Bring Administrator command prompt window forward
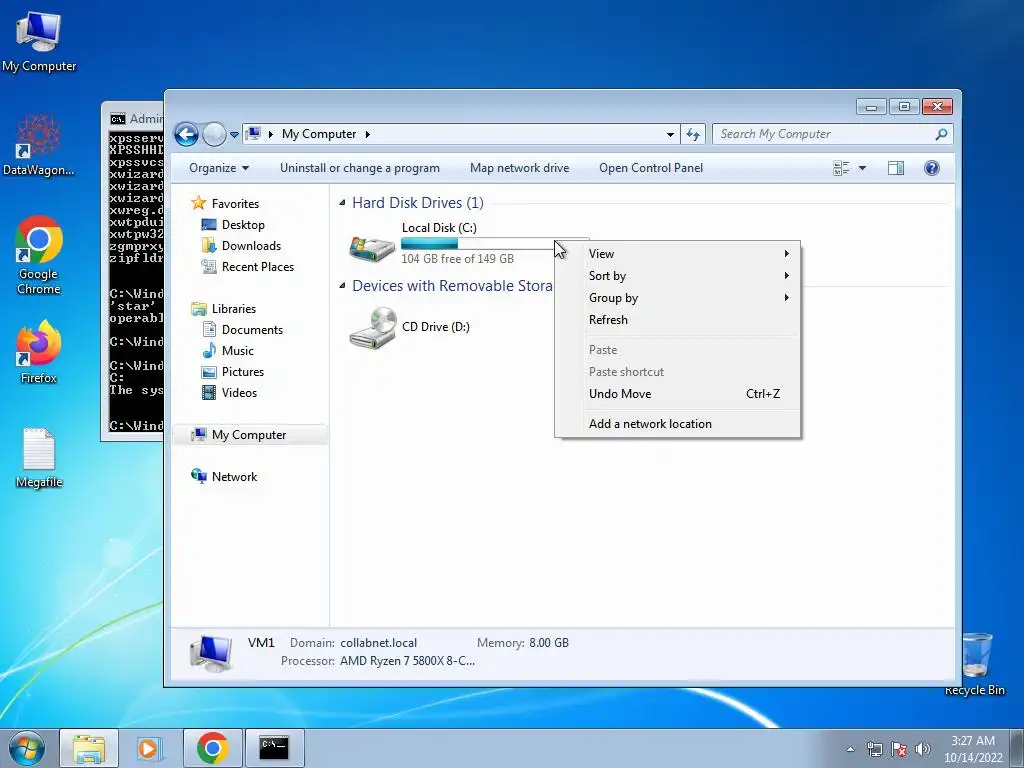 (133, 271)
